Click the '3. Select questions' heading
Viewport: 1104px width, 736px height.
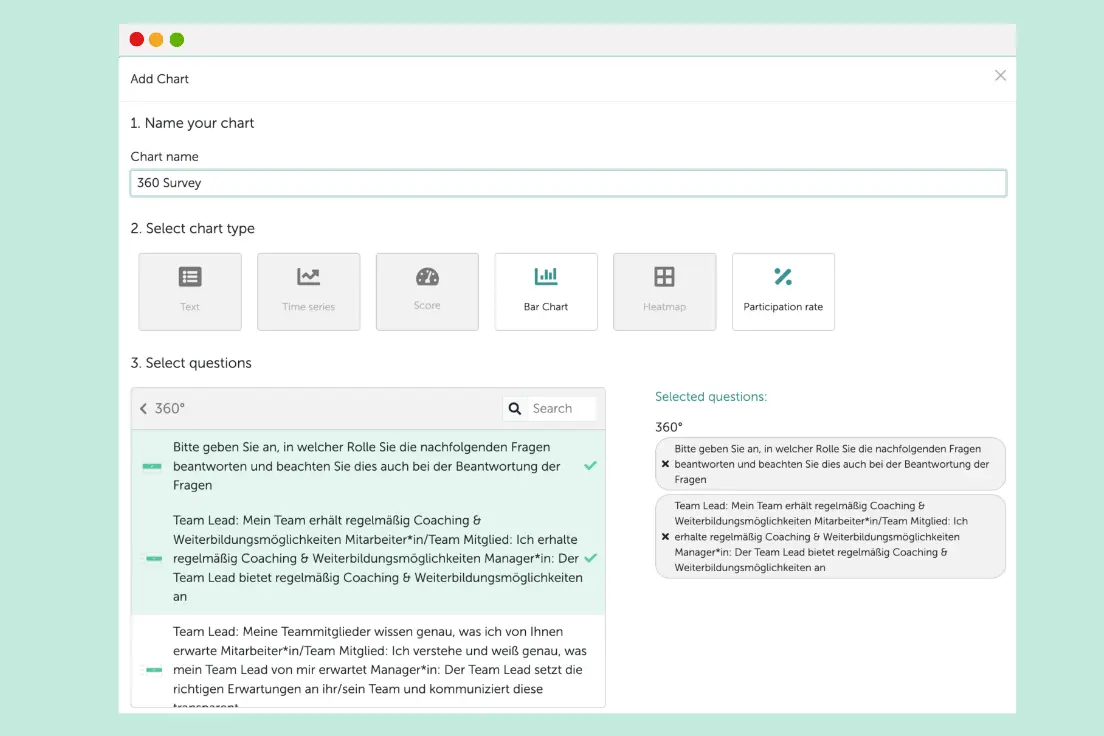click(x=191, y=363)
